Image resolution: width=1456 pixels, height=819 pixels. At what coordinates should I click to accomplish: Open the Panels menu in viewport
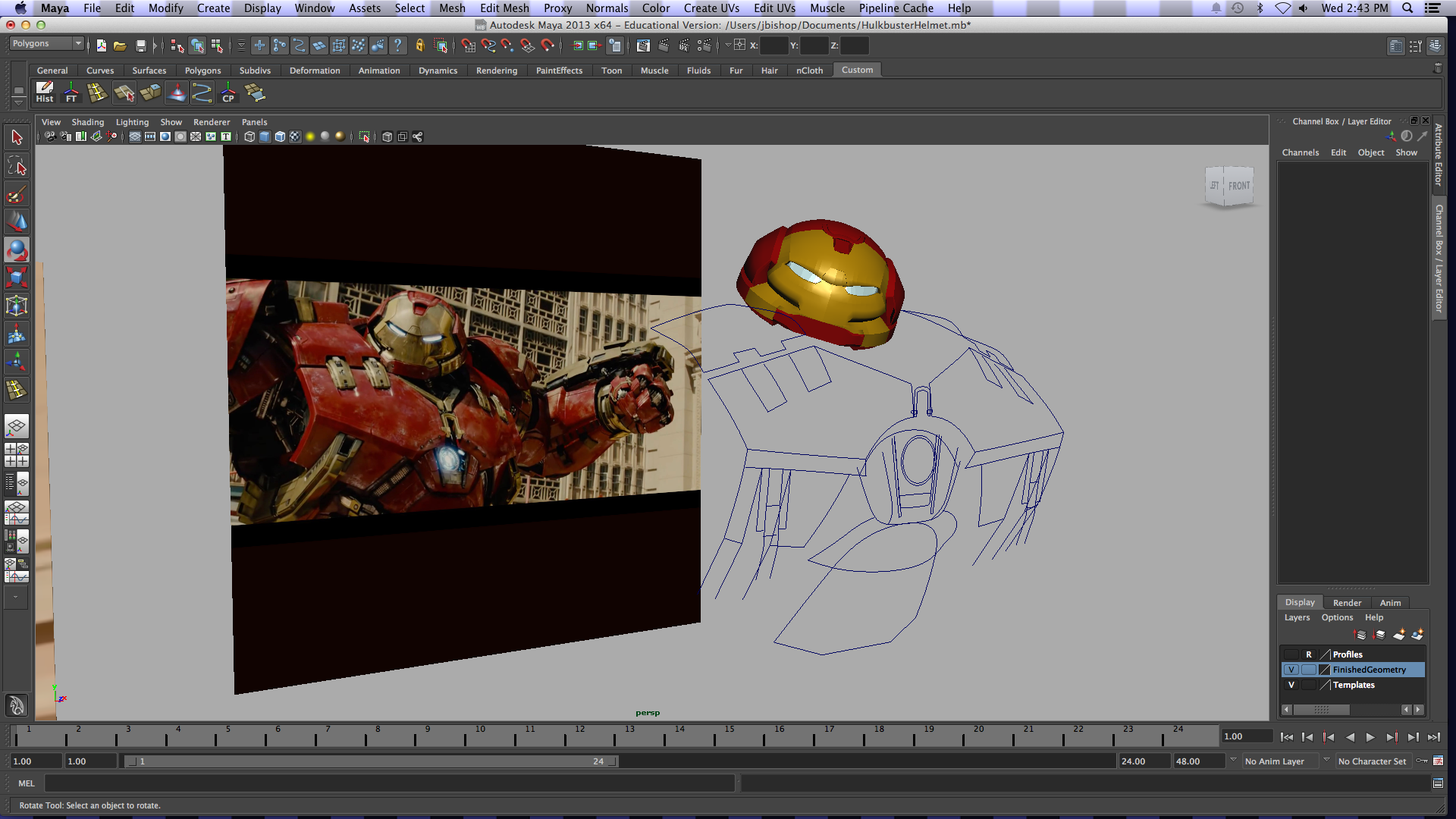(254, 122)
